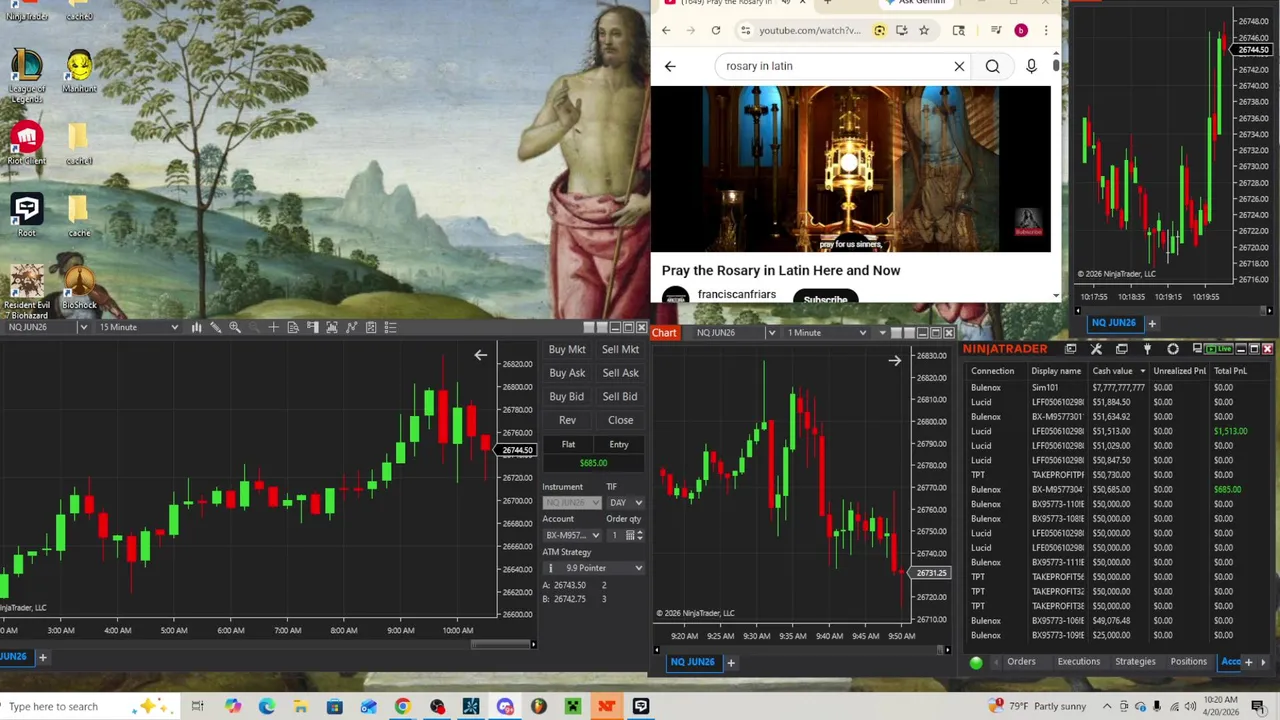Click Rev button in Chart Trader

567,421
